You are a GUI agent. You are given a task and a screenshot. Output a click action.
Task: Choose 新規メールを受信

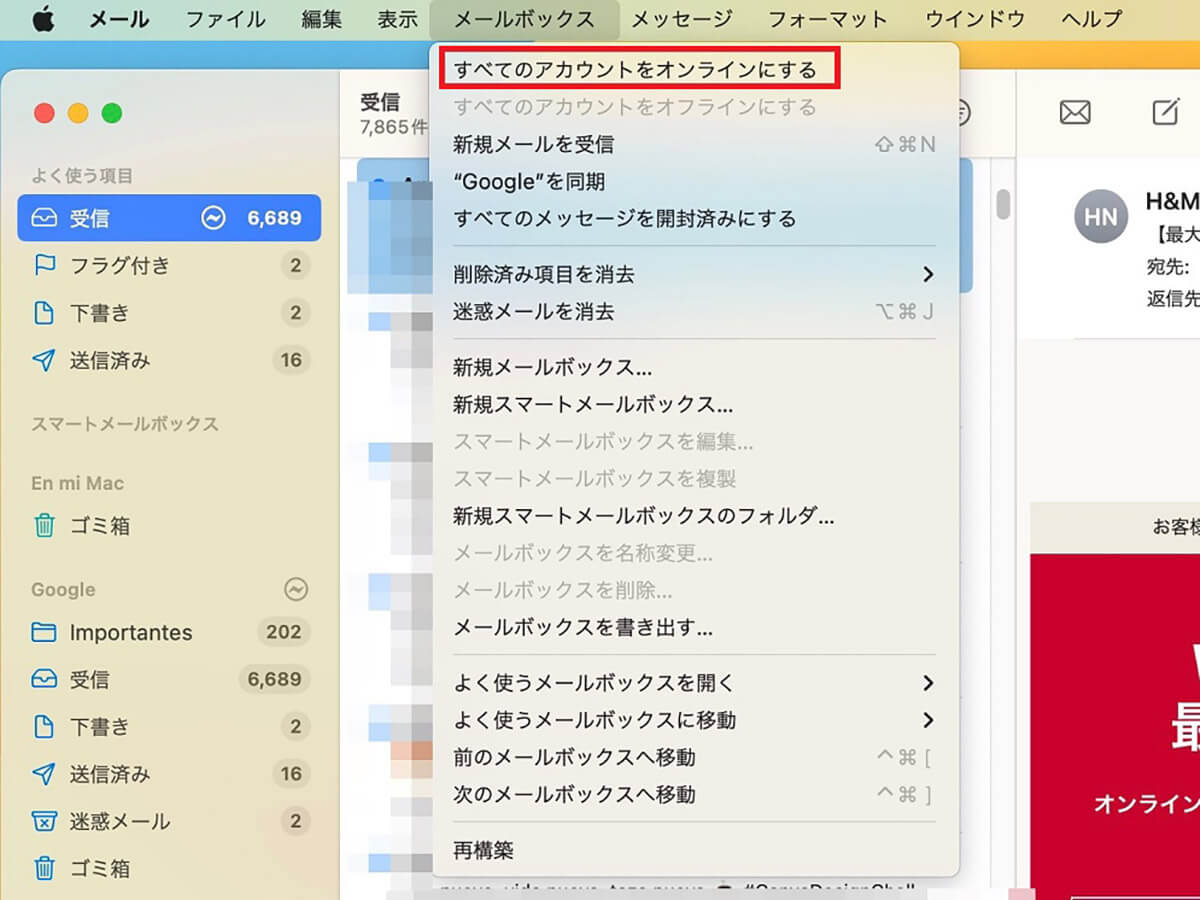tap(694, 145)
